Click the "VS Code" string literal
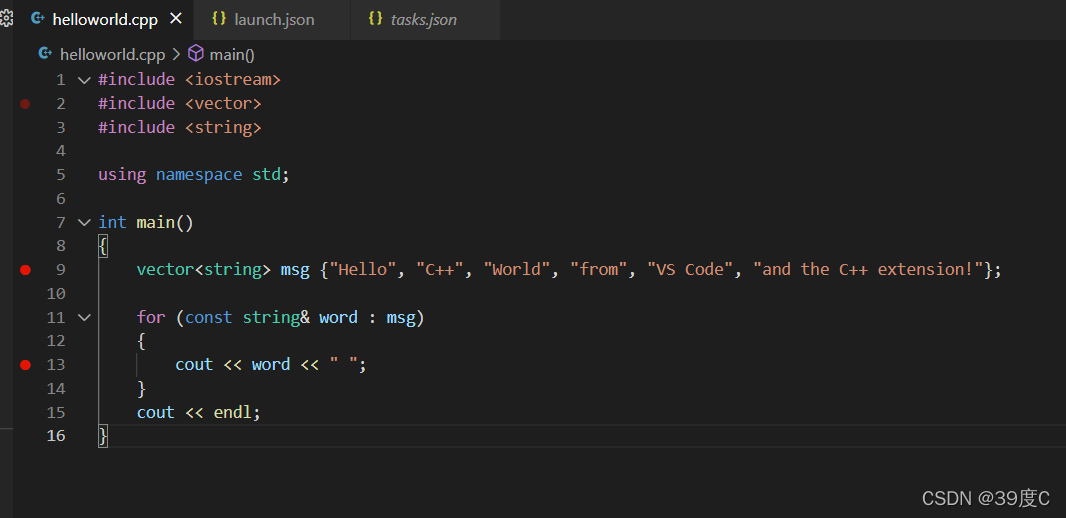The height and width of the screenshot is (518, 1066). [x=691, y=269]
